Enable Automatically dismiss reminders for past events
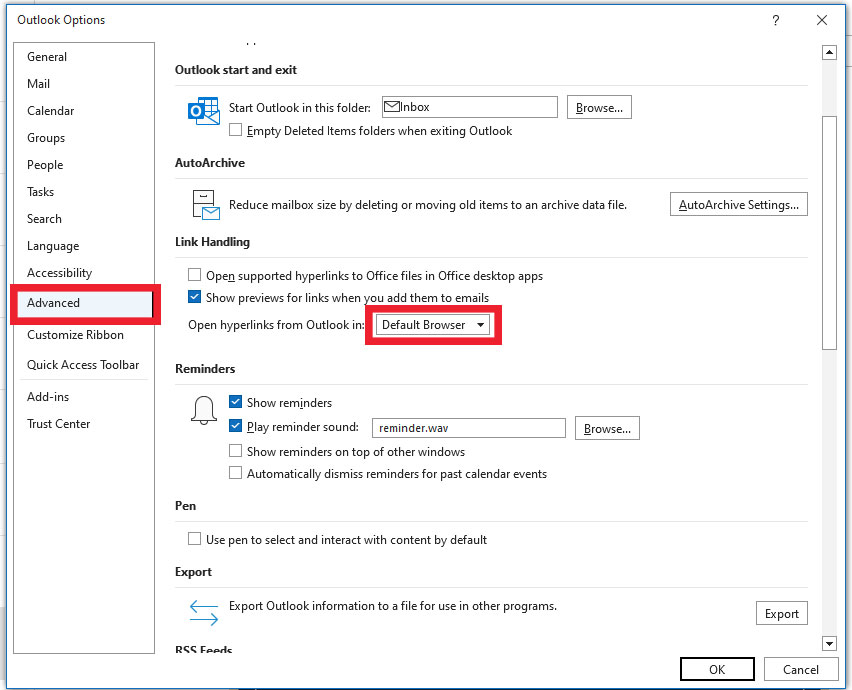Viewport: 852px width, 690px height. [x=235, y=473]
